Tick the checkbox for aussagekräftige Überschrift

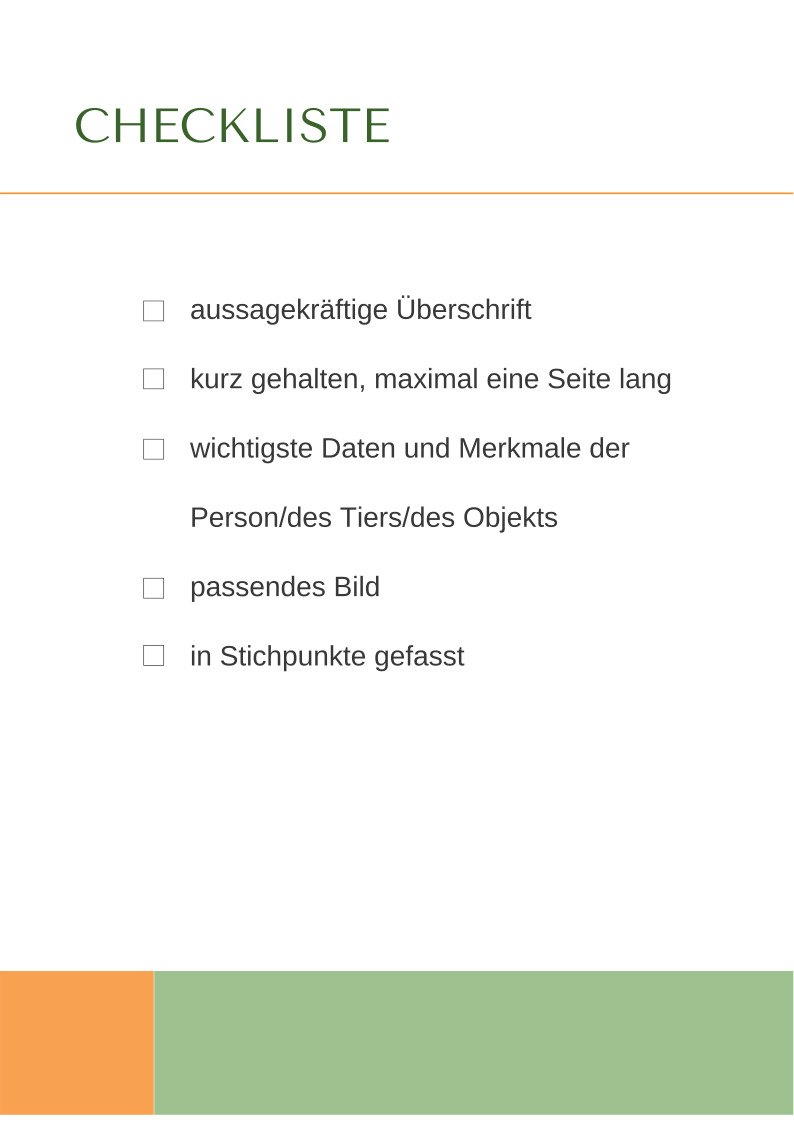[x=153, y=311]
